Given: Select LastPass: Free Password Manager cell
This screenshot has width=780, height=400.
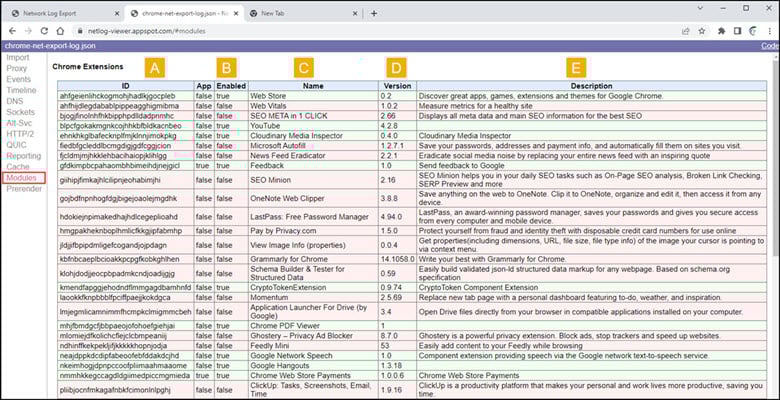Looking at the screenshot, I should click(x=313, y=217).
